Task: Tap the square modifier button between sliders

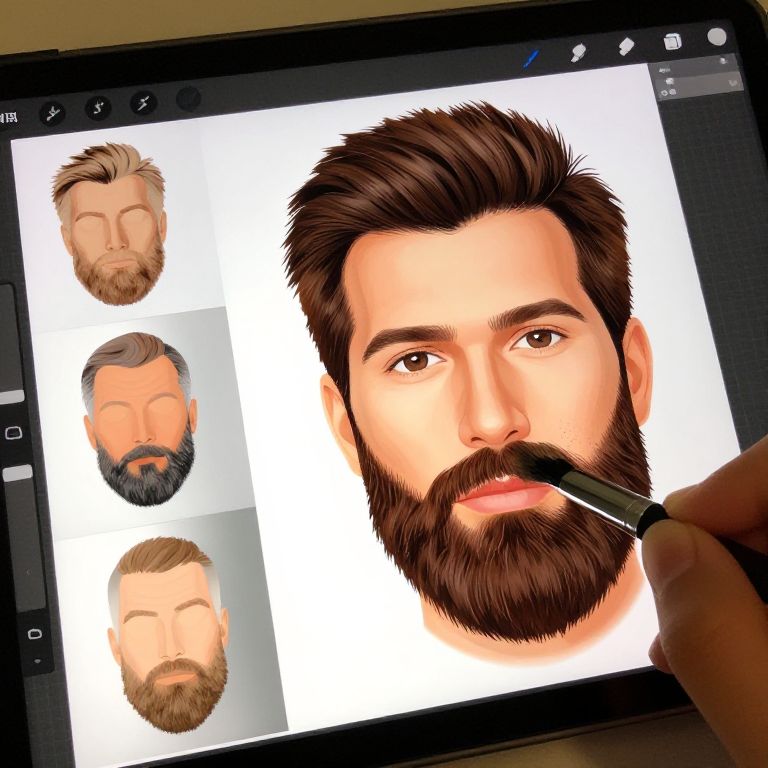Action: tap(14, 433)
